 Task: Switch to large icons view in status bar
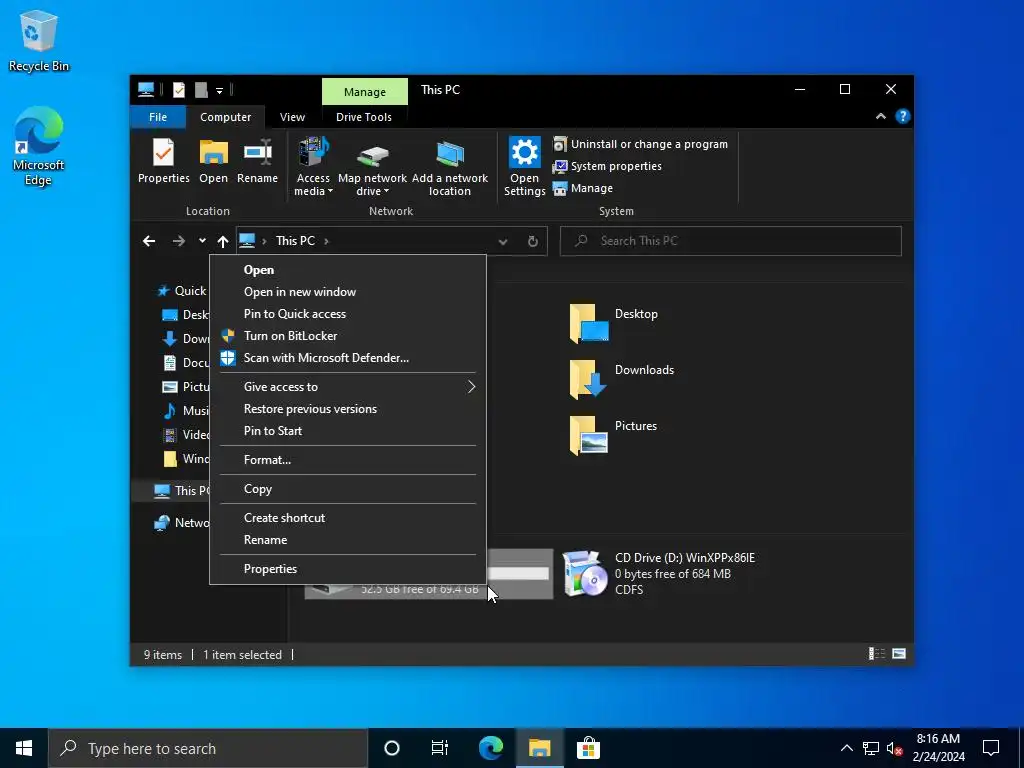pyautogui.click(x=899, y=654)
